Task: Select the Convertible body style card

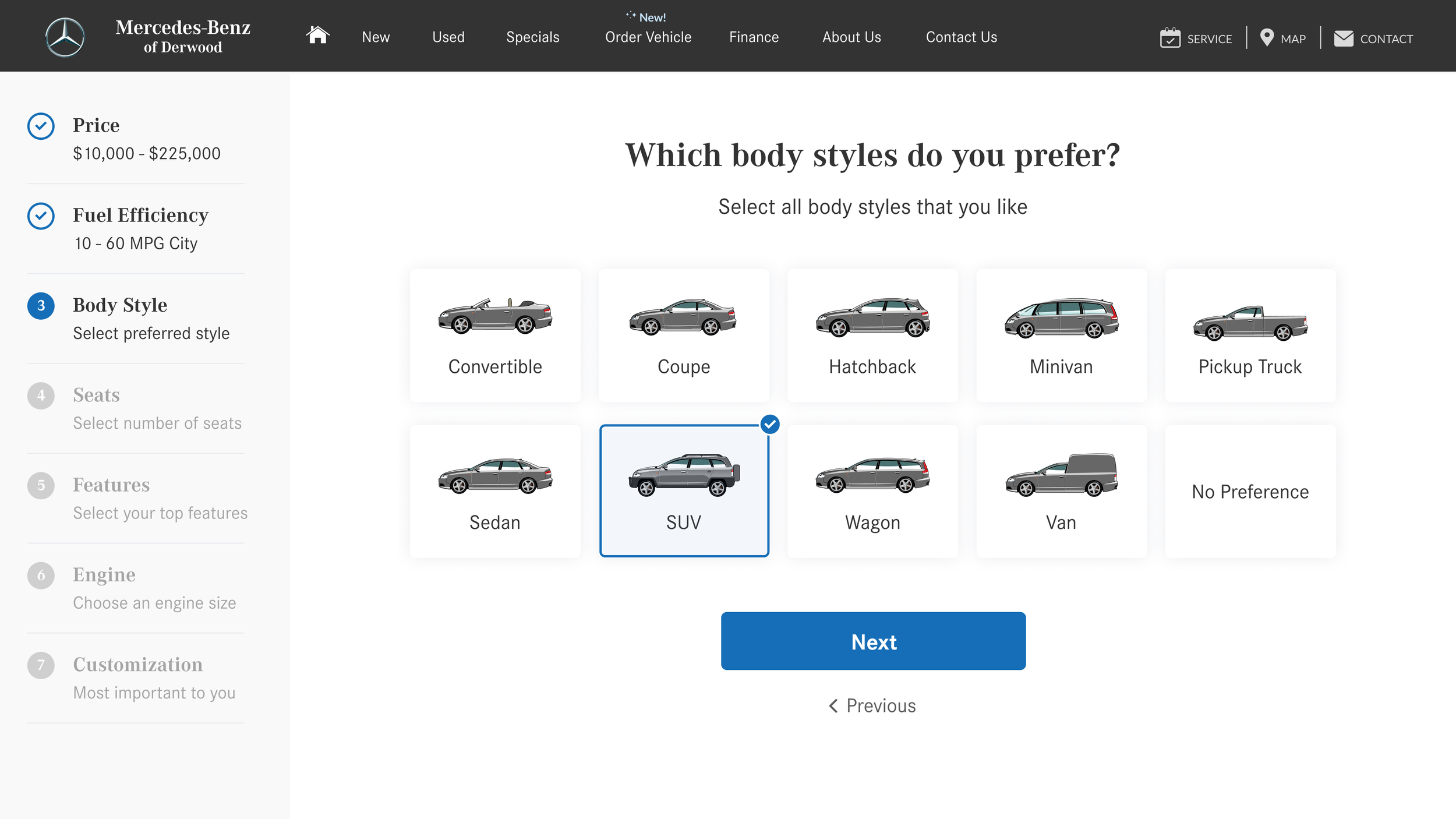Action: coord(495,336)
